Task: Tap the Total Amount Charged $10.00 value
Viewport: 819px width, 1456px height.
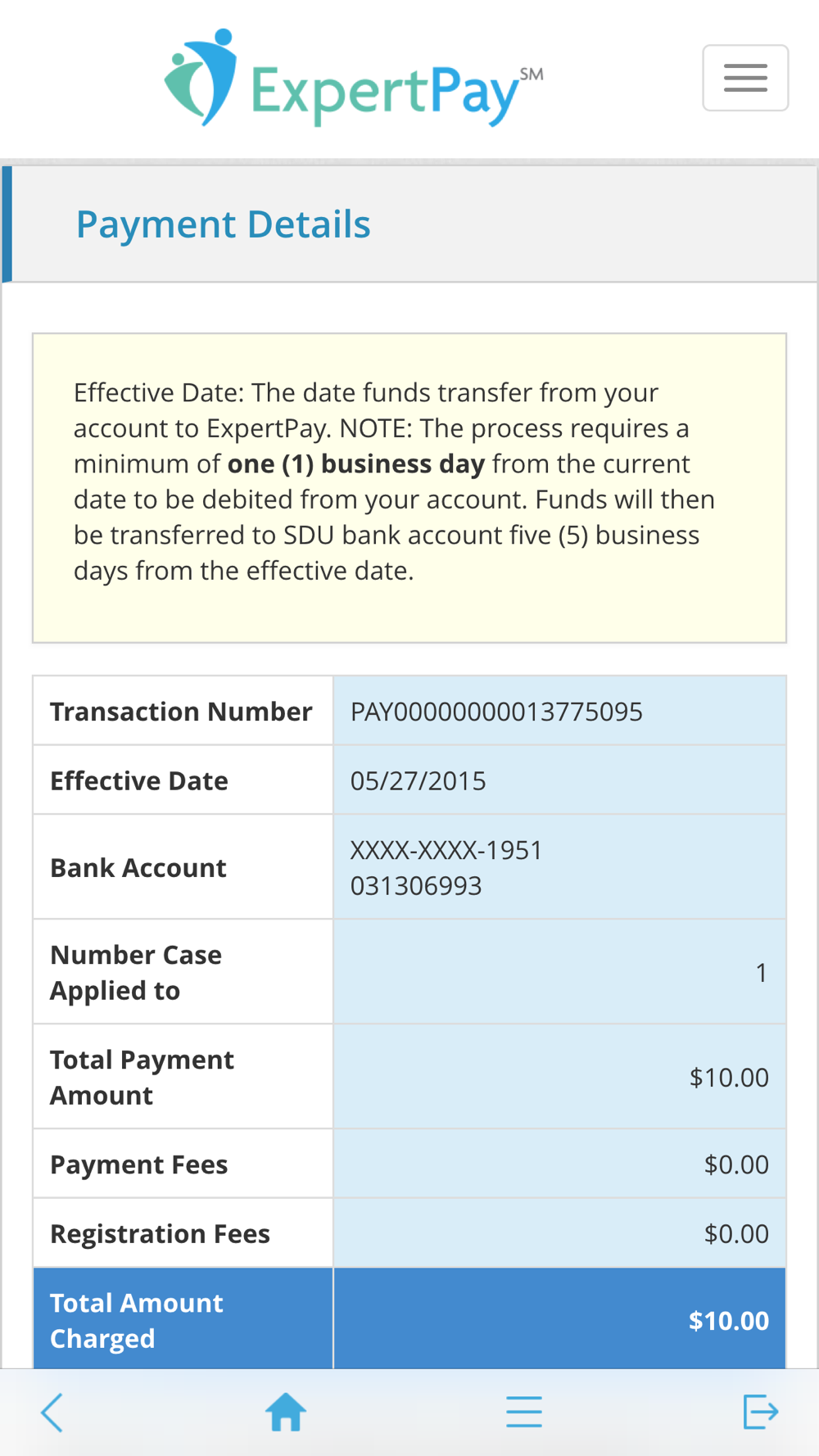Action: 728,1320
